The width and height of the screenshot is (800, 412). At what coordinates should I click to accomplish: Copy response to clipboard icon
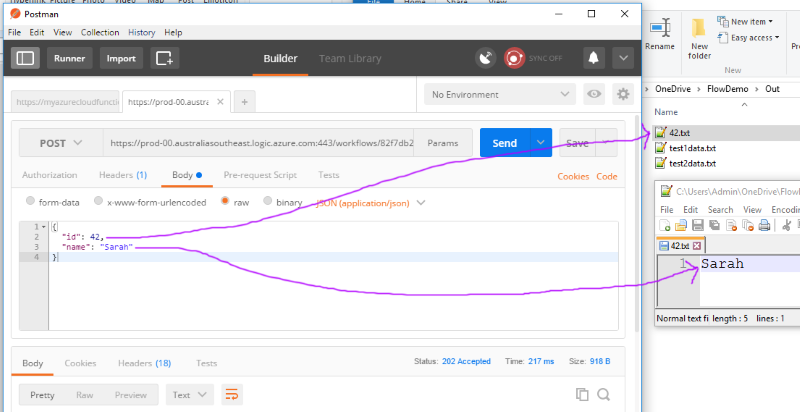(x=582, y=394)
